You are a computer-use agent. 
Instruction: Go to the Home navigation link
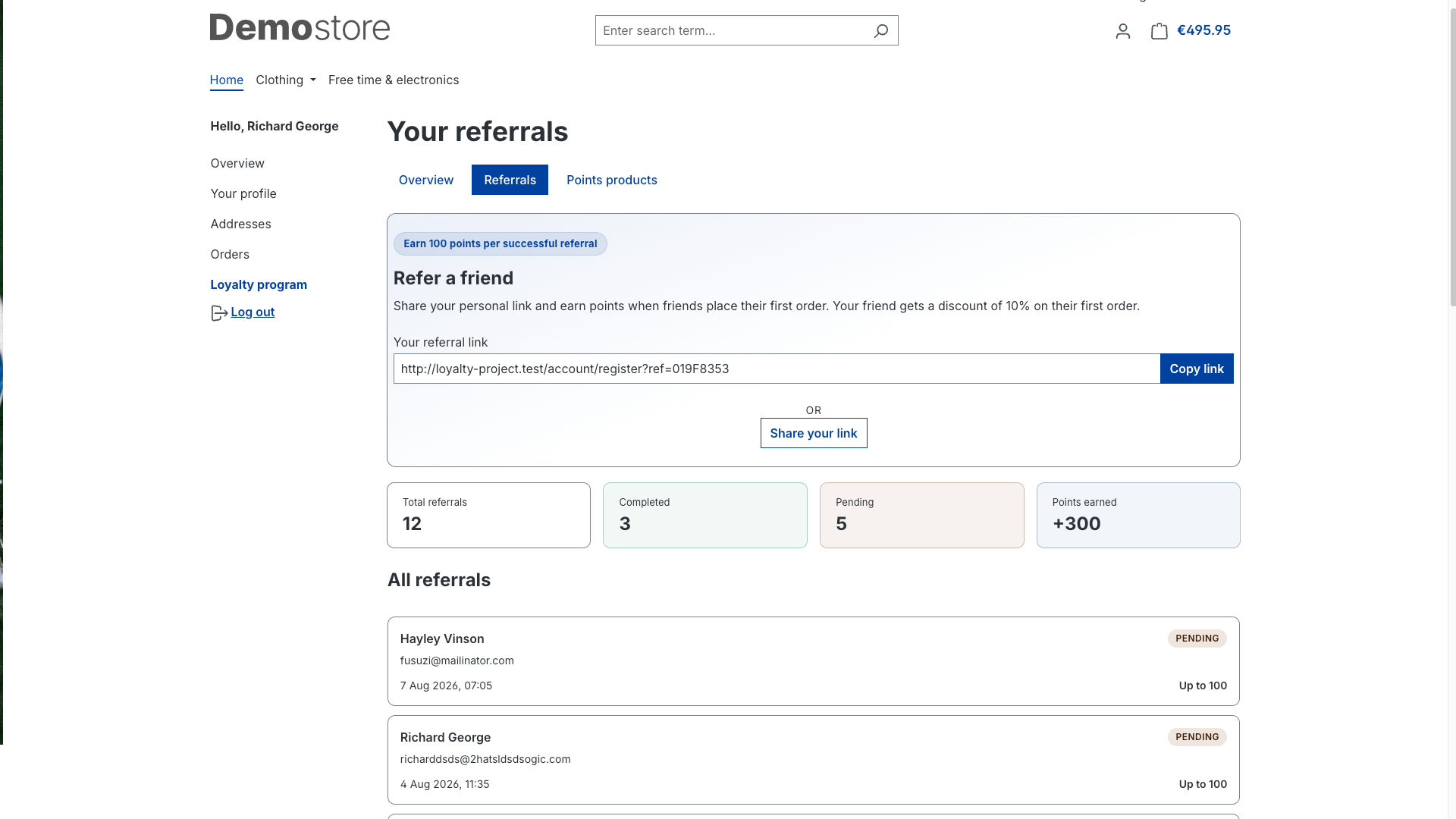(x=227, y=80)
